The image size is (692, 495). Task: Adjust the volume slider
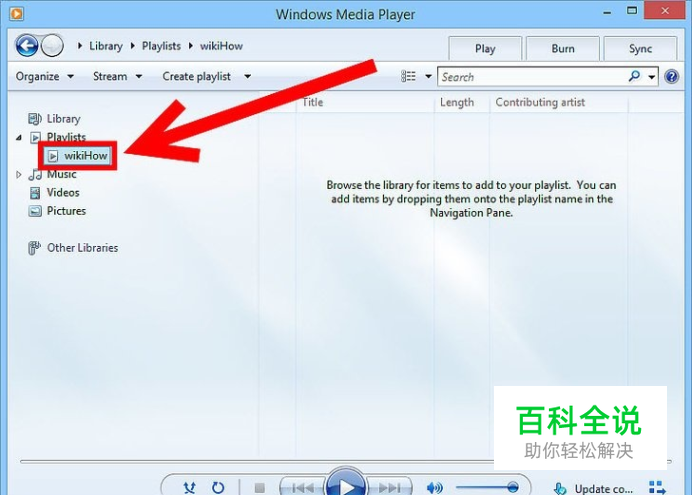point(487,488)
